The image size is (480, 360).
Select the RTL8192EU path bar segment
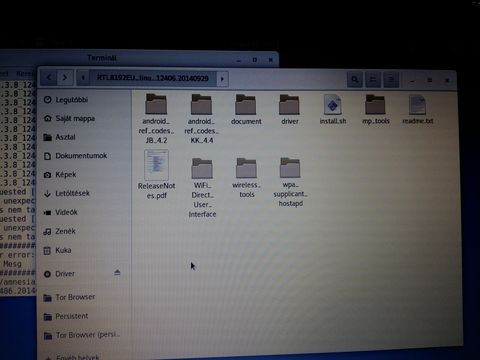(x=153, y=78)
